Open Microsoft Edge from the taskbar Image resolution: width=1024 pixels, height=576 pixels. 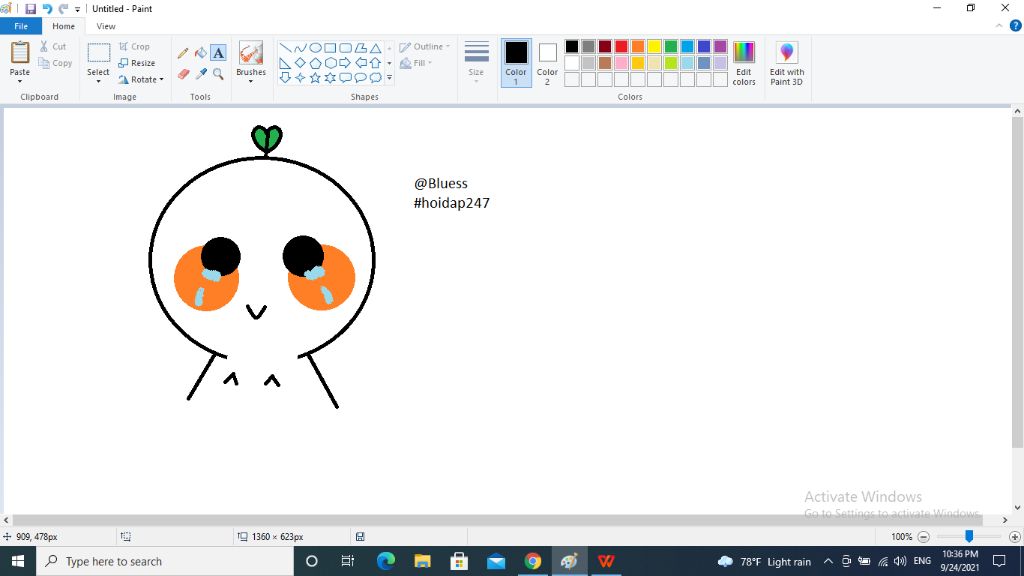click(x=386, y=561)
